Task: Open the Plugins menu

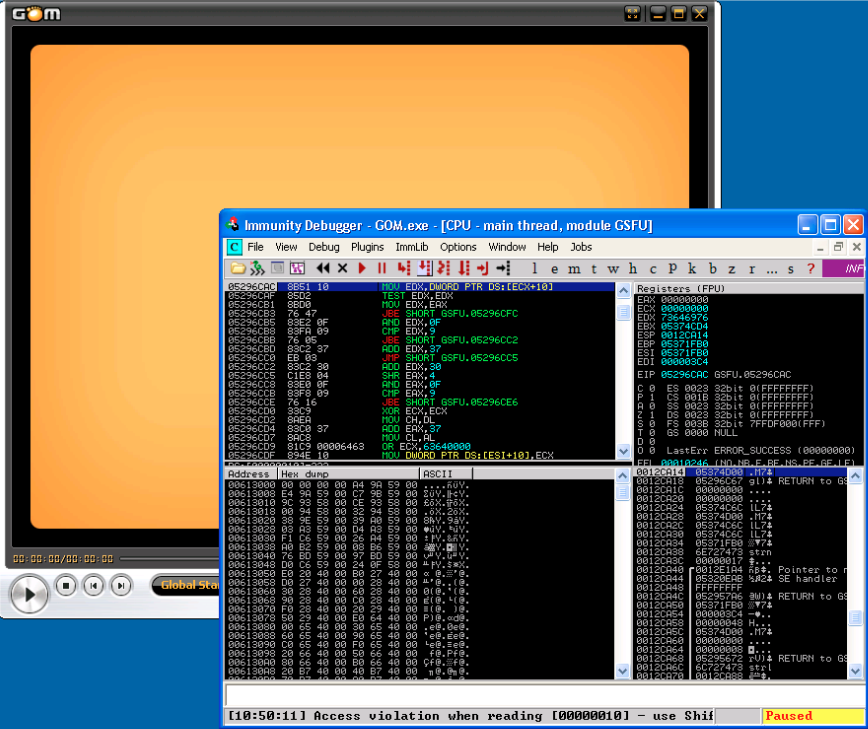Action: coord(367,247)
